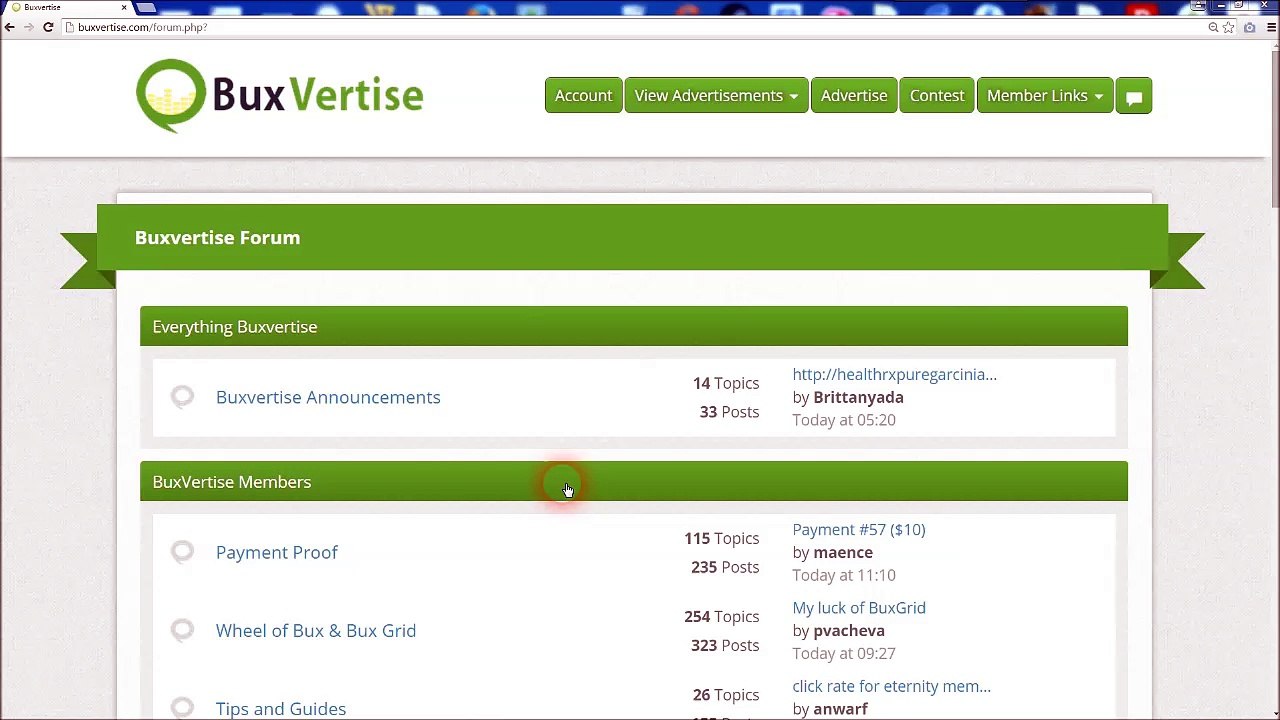Viewport: 1280px width, 720px height.
Task: Click the 33 Posts count
Action: pos(729,412)
